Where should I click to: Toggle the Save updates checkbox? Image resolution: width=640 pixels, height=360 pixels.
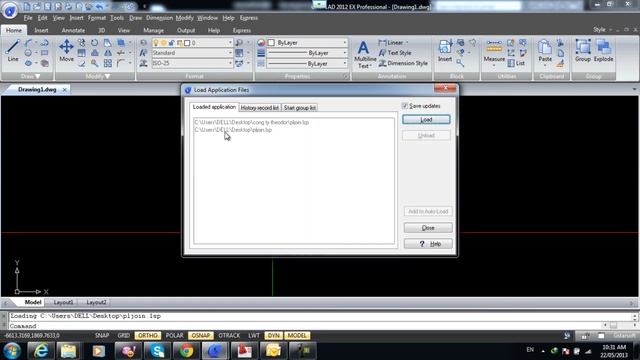pos(404,106)
